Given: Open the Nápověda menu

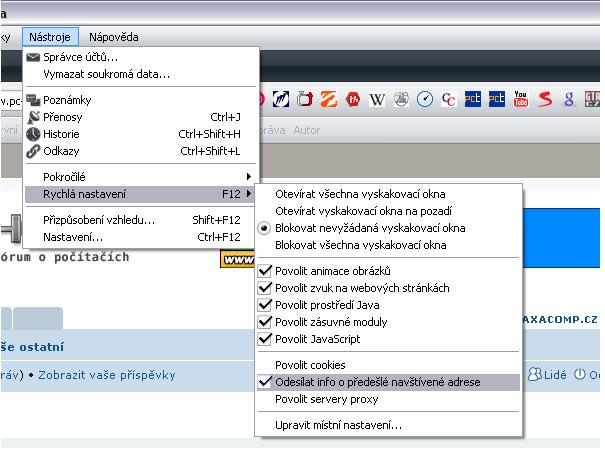Looking at the screenshot, I should click(x=113, y=37).
